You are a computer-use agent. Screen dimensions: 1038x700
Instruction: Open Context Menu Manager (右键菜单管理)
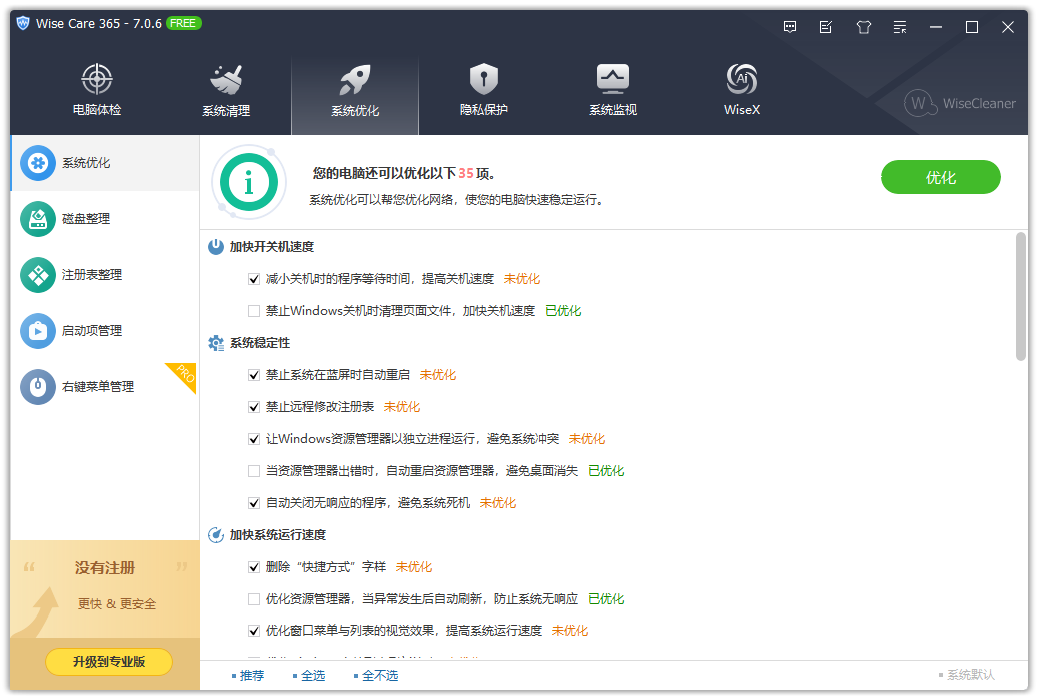[88, 386]
